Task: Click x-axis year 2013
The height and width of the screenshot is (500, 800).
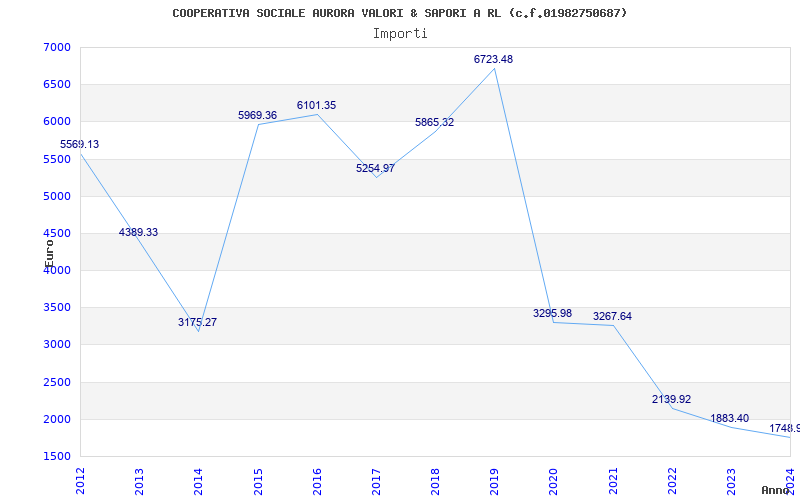Action: tap(139, 481)
